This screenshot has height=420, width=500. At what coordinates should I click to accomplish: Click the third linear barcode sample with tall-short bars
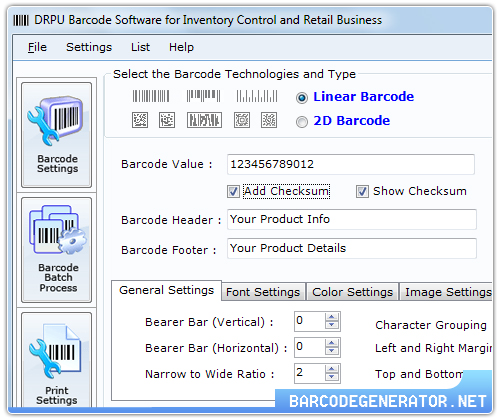tap(257, 96)
